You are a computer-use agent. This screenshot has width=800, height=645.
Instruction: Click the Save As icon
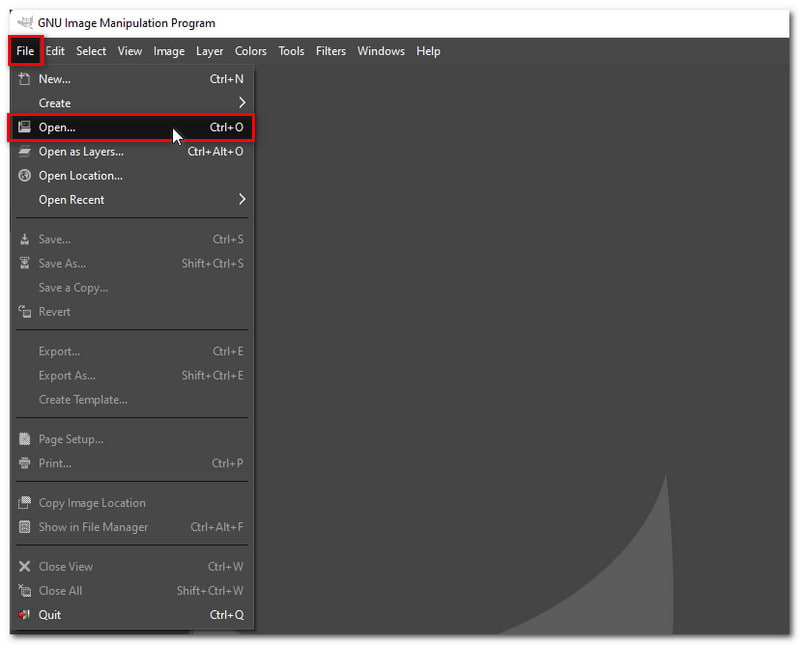pos(24,263)
